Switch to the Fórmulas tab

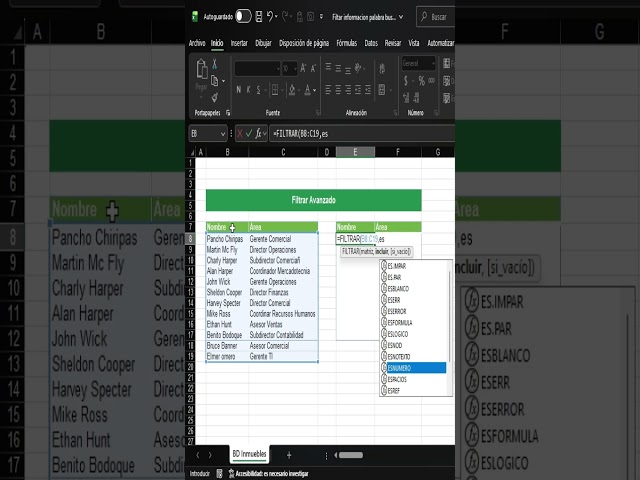tap(347, 43)
